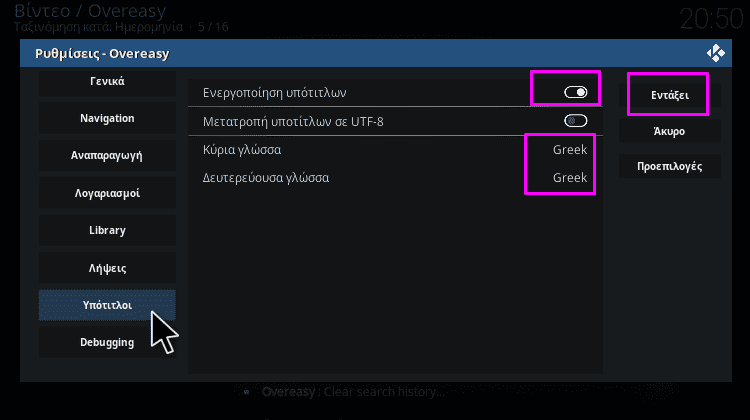Click the Kodi logo icon in dialog header
Viewport: 750px width, 420px height.
tap(716, 53)
